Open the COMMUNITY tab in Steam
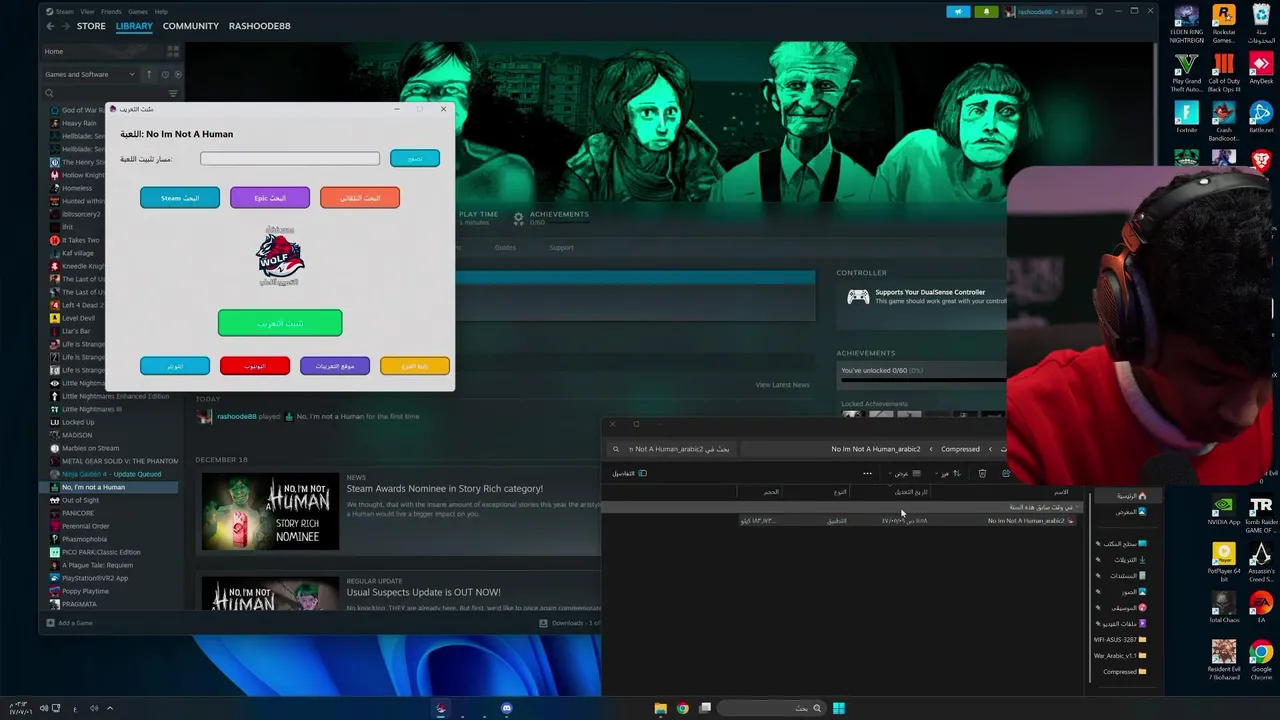1280x720 pixels. pos(191,26)
